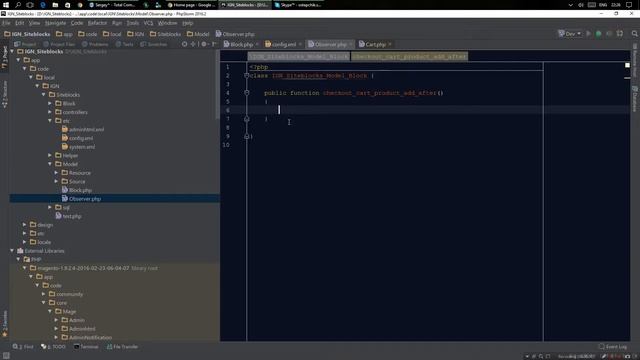Screen dimensions: 640x360
Task: Open the Code menu
Action: tap(77, 23)
